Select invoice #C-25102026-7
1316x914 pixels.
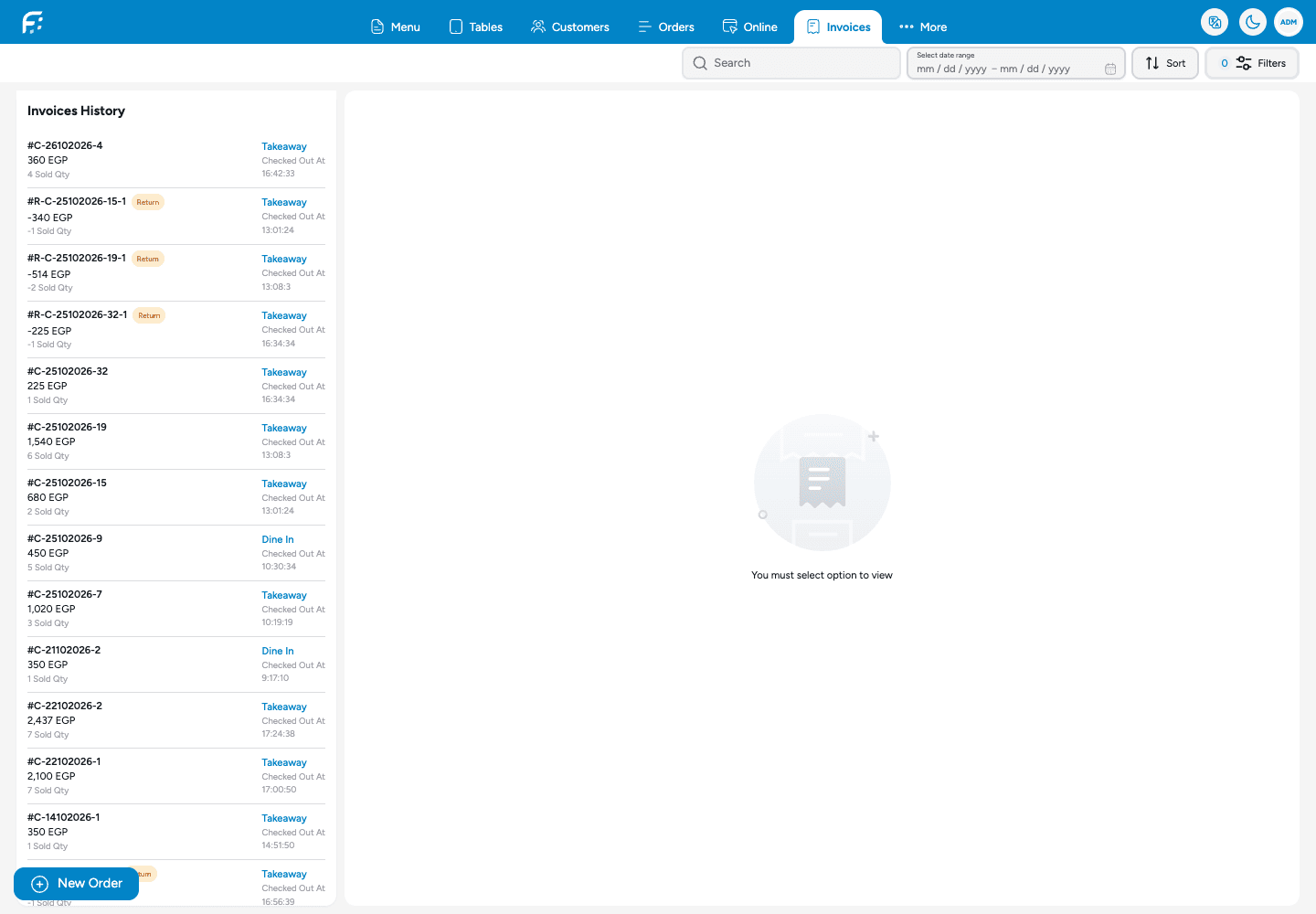[176, 609]
